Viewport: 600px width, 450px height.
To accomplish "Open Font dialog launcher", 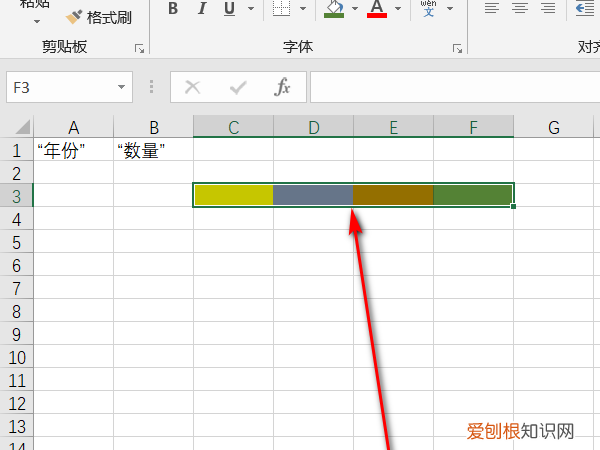I will pos(457,49).
